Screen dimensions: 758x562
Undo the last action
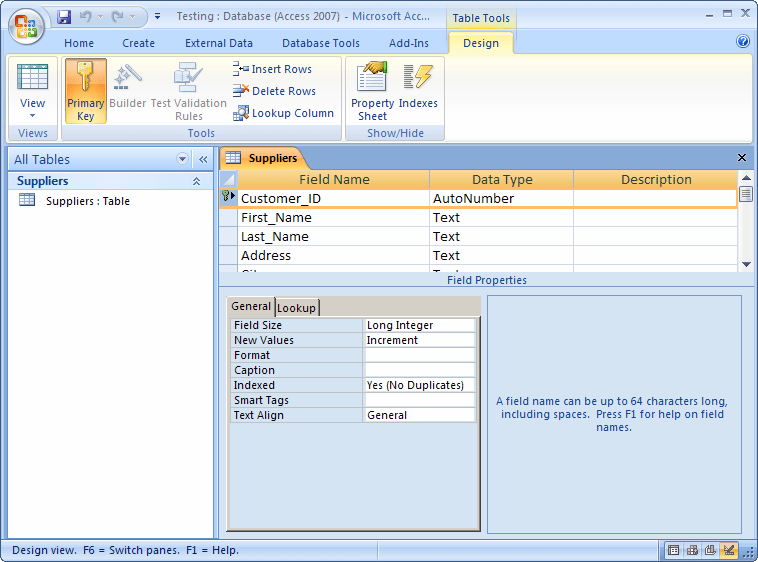[x=86, y=17]
